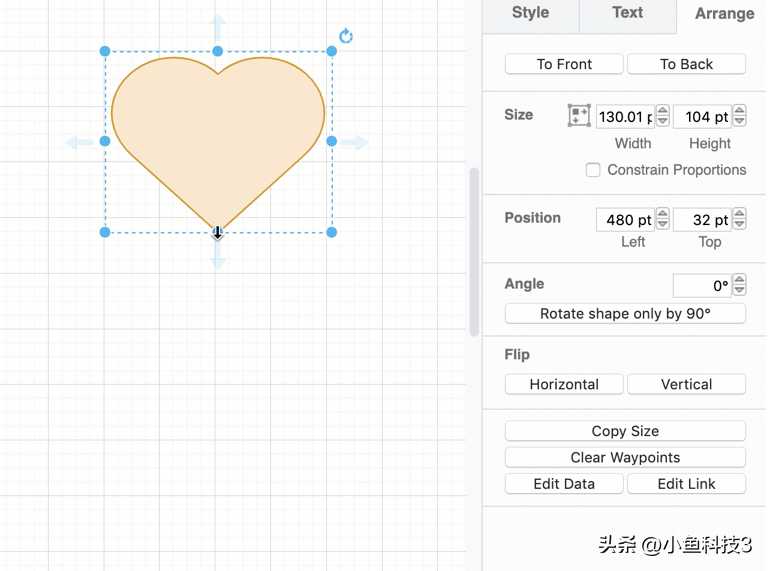
Task: Switch to the Style tab
Action: coord(530,13)
